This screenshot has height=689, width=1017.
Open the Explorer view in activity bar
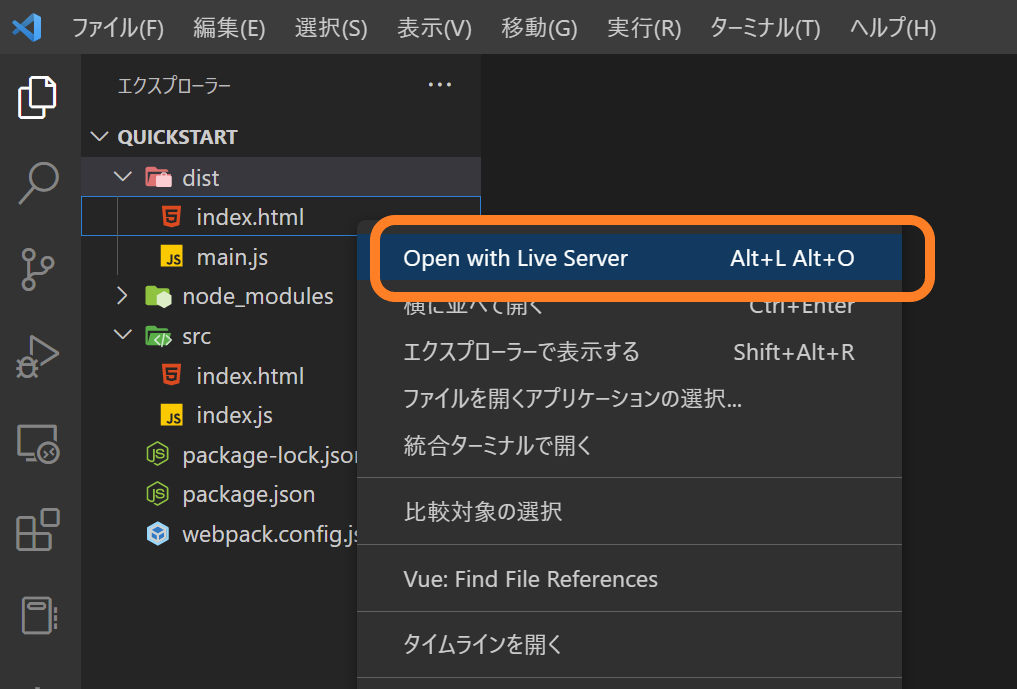pos(37,98)
